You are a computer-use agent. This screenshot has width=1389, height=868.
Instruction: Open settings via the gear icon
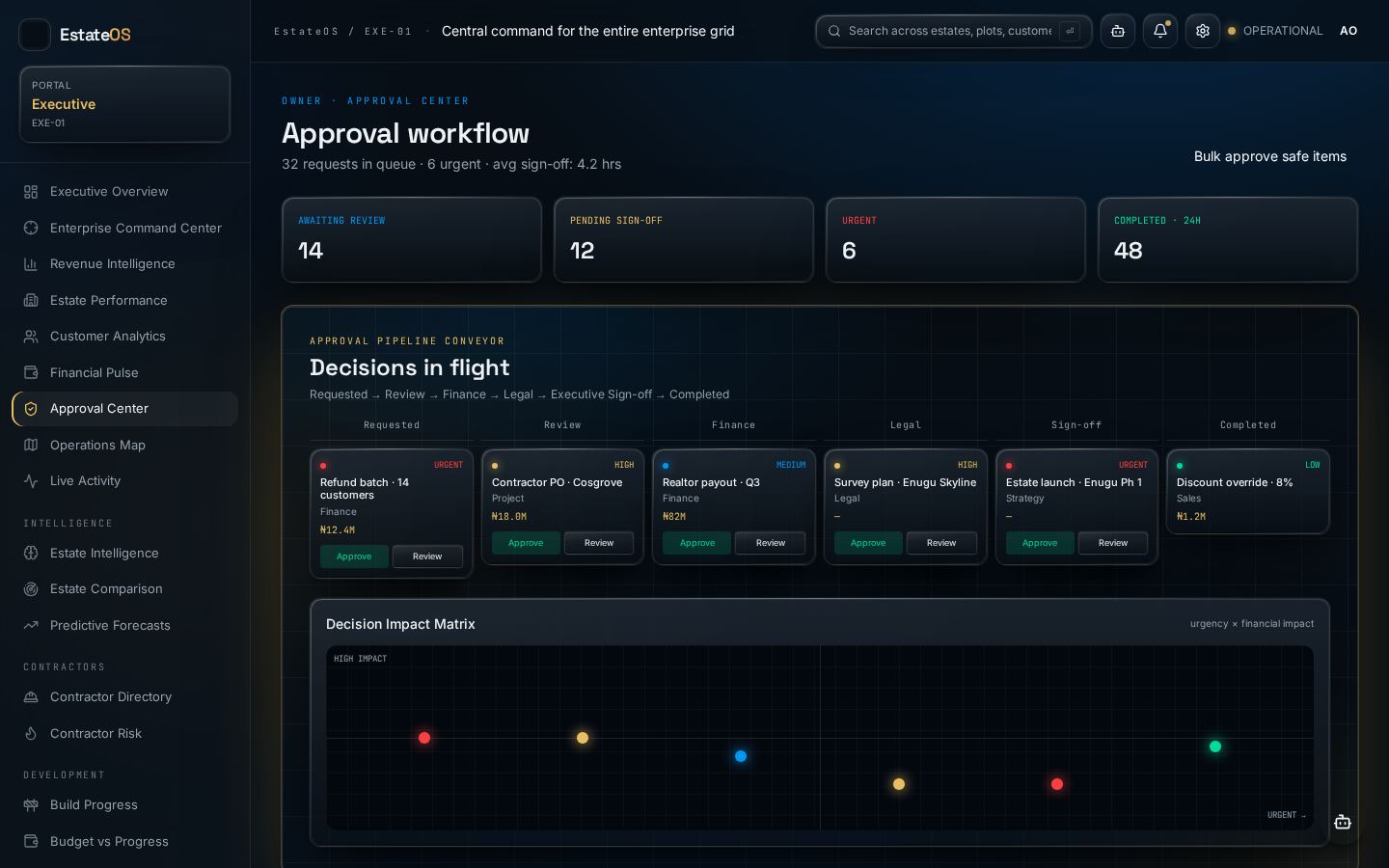tap(1203, 31)
